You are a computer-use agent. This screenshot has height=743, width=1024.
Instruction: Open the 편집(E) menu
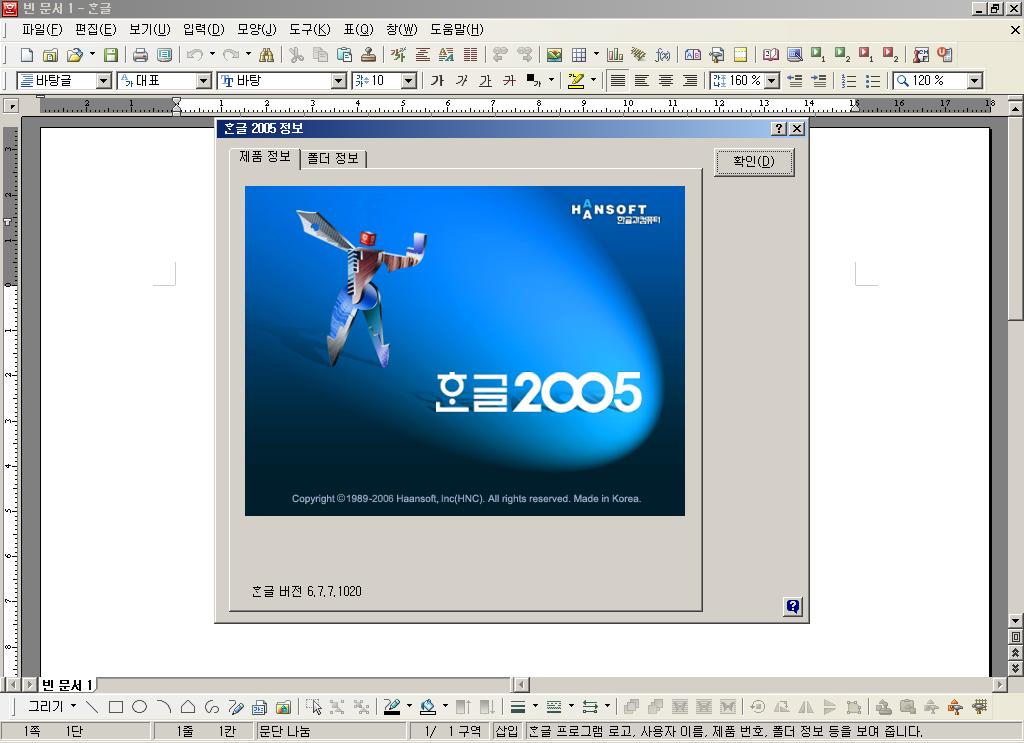pos(95,29)
